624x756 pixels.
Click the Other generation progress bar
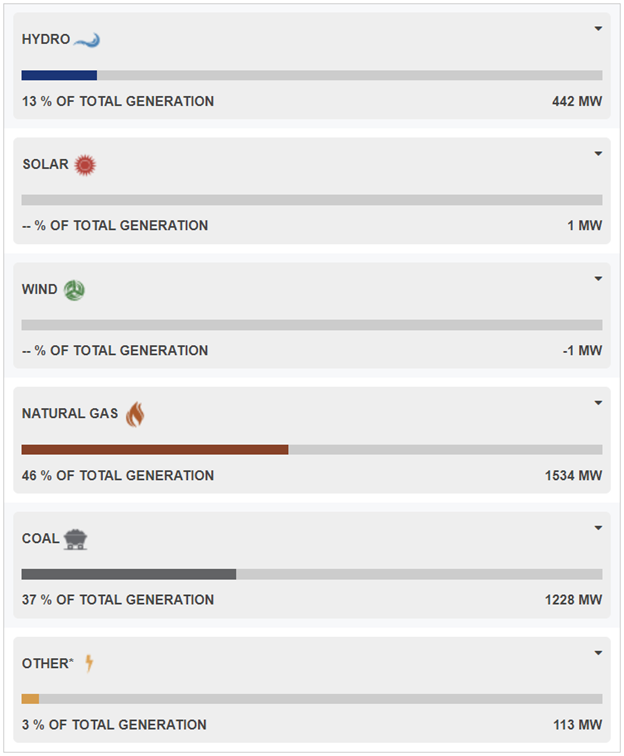click(312, 699)
